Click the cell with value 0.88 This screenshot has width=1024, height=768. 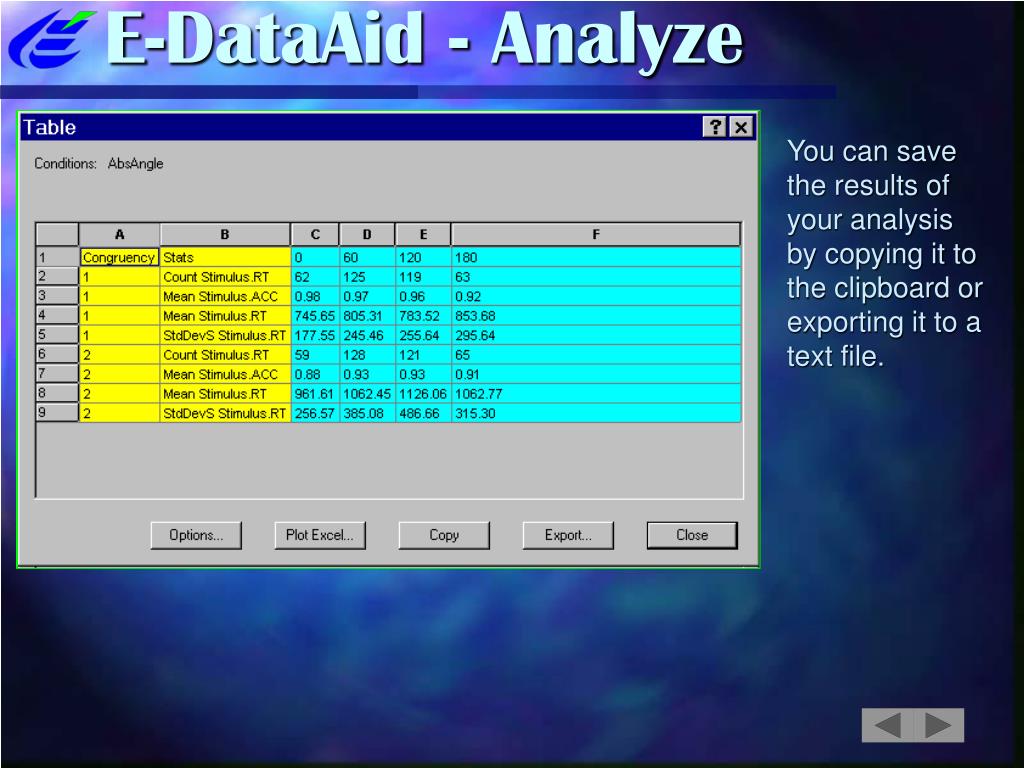click(x=315, y=375)
